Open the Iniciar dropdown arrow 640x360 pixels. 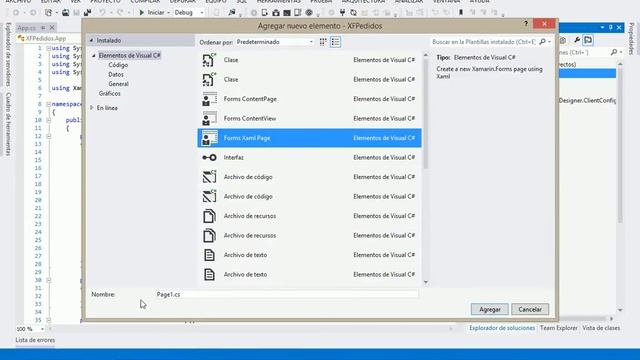pos(168,13)
